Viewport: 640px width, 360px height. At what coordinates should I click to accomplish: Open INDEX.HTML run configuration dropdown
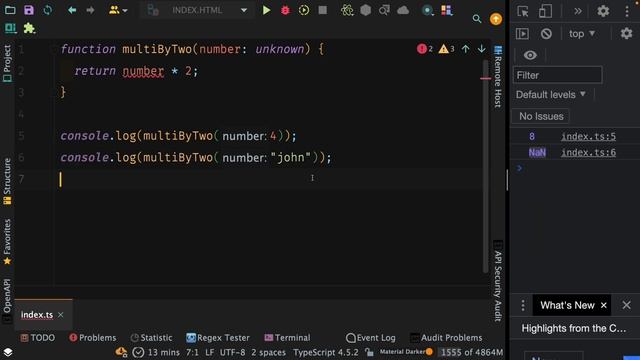tap(197, 10)
